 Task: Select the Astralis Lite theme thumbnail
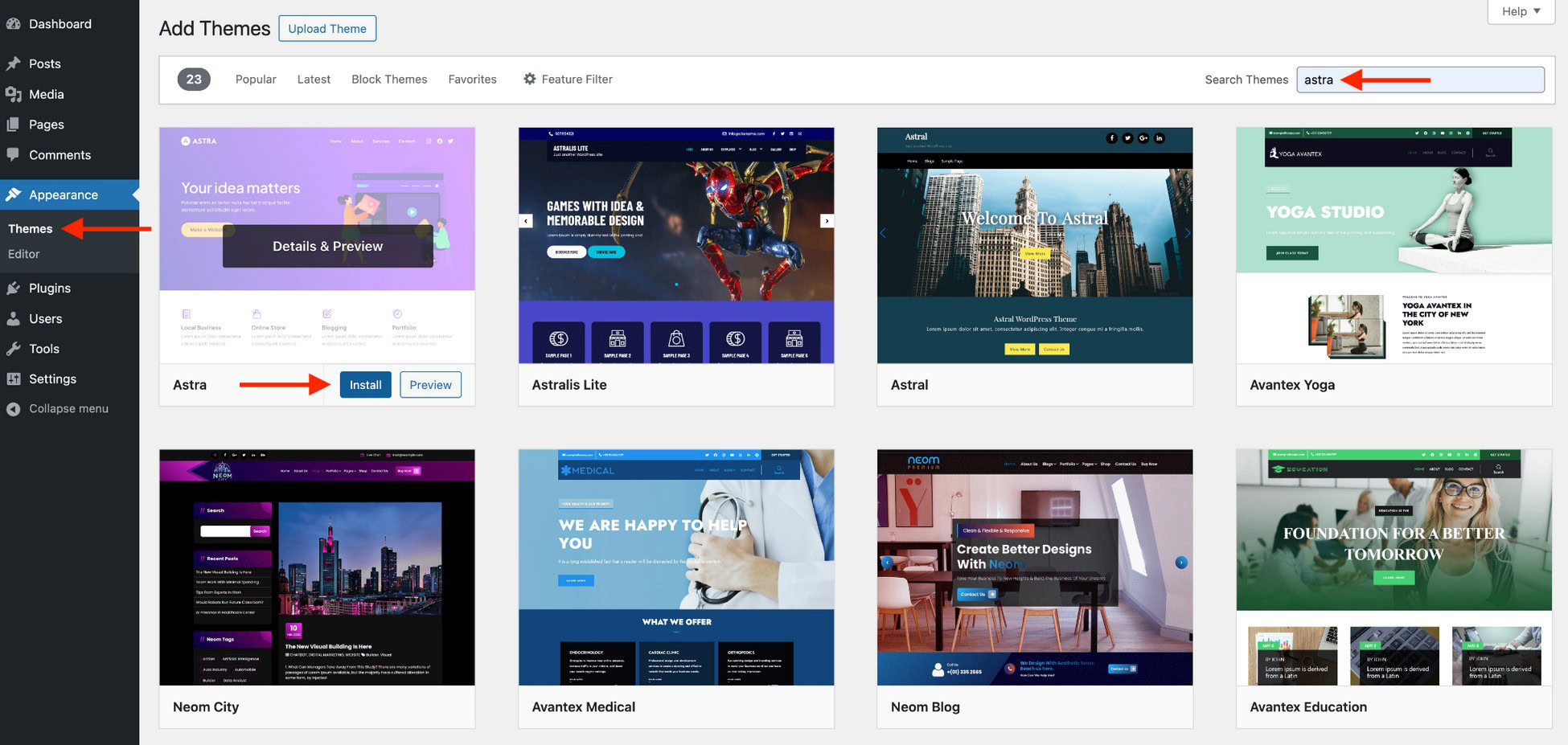(676, 245)
